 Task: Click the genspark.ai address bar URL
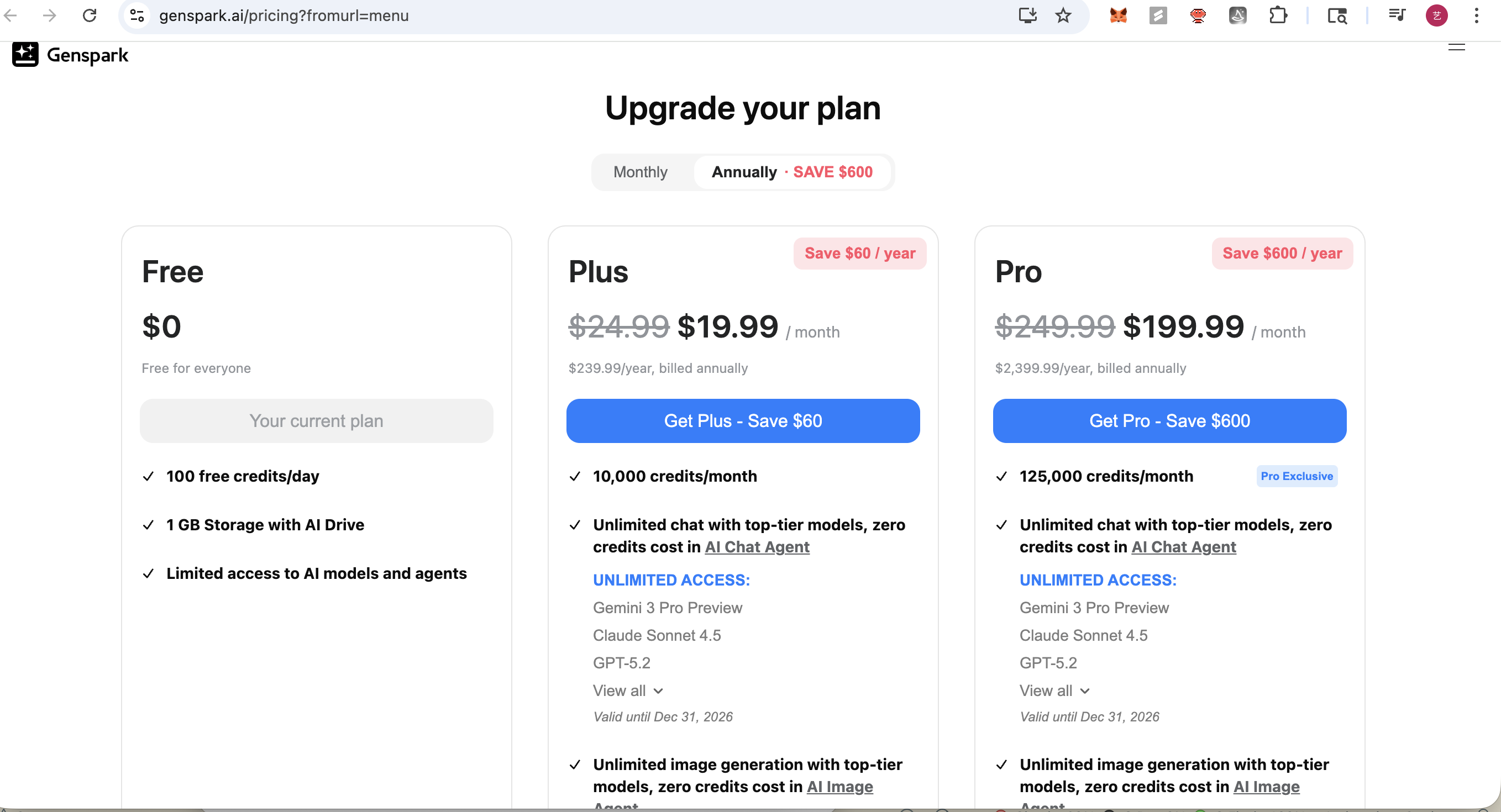(284, 15)
